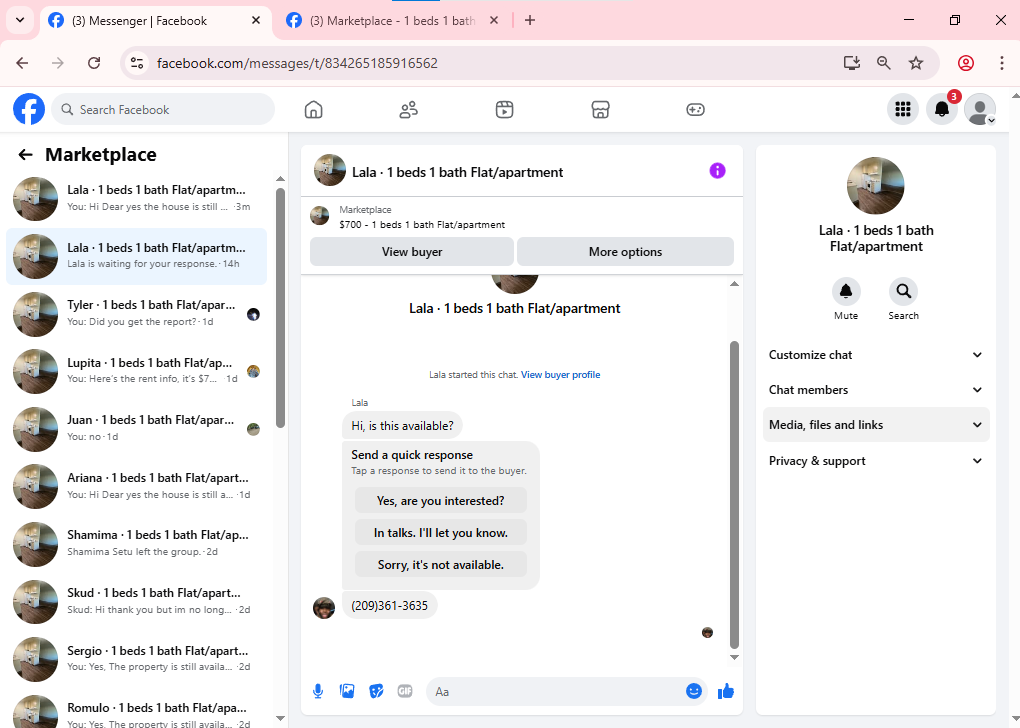Send a thumbs-up like

726,691
